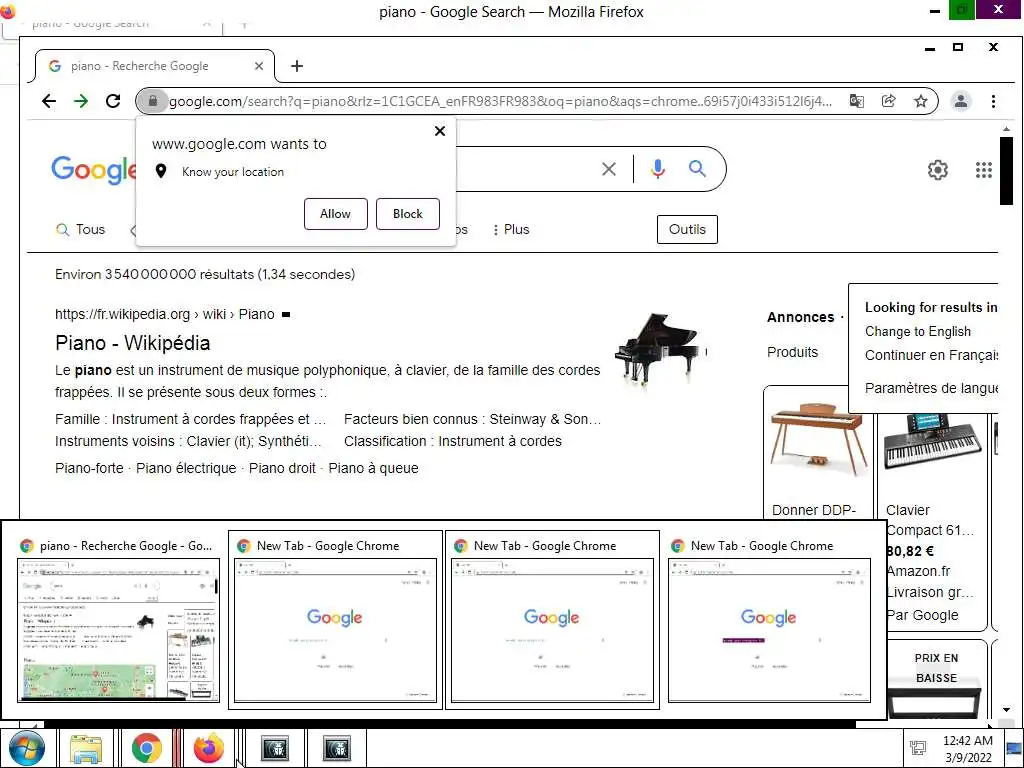Reload the Google search page
The width and height of the screenshot is (1024, 768).
pos(113,101)
